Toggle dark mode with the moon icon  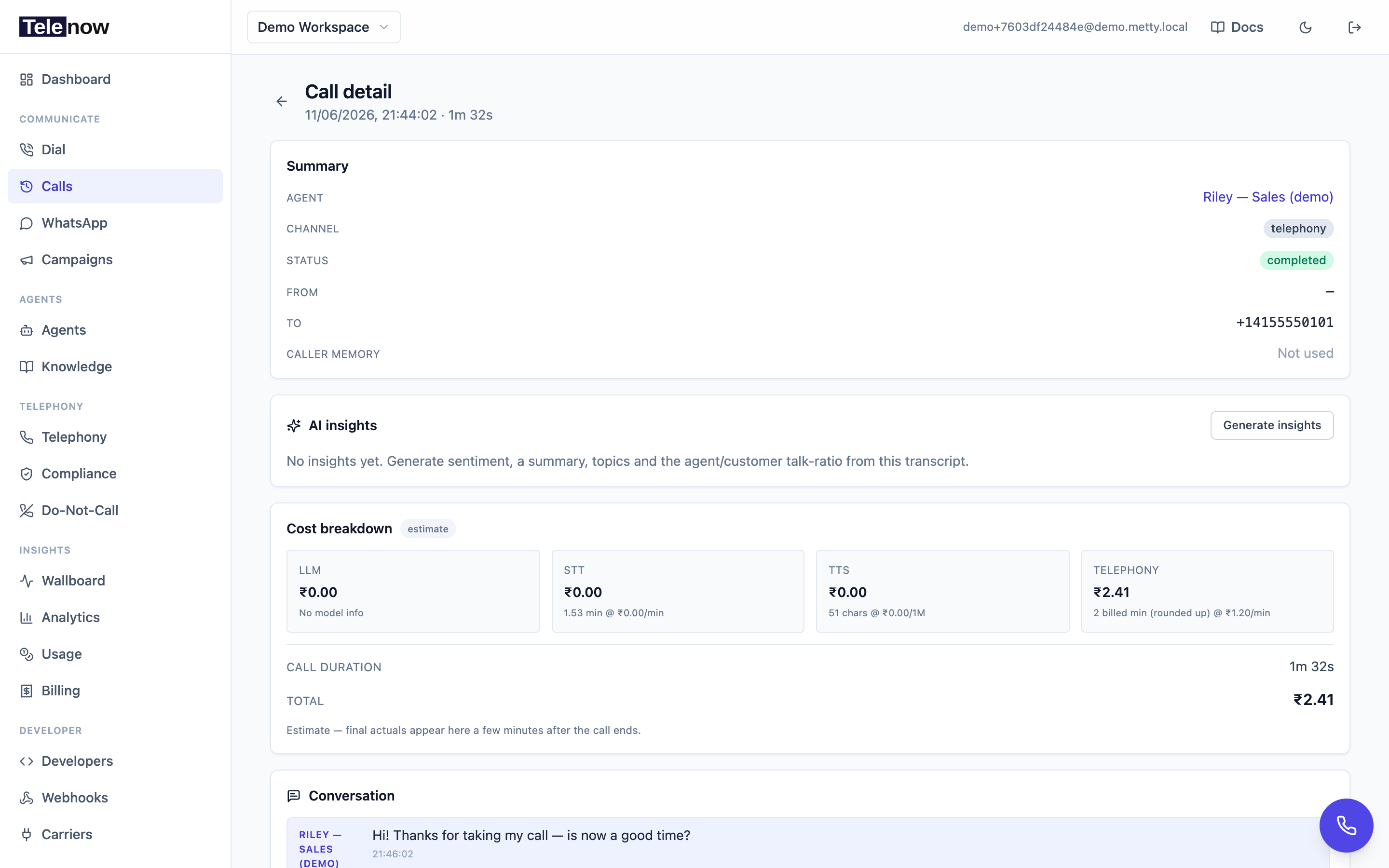coord(1305,27)
